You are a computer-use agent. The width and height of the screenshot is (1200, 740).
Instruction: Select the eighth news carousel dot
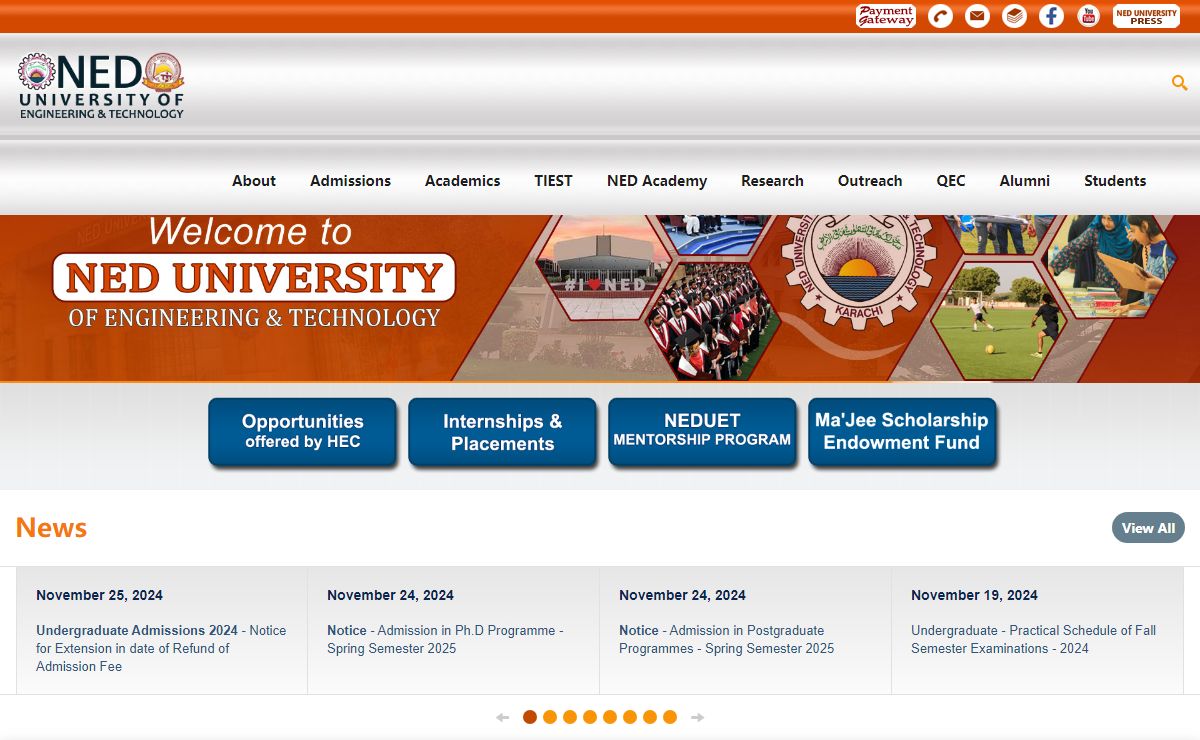click(670, 717)
